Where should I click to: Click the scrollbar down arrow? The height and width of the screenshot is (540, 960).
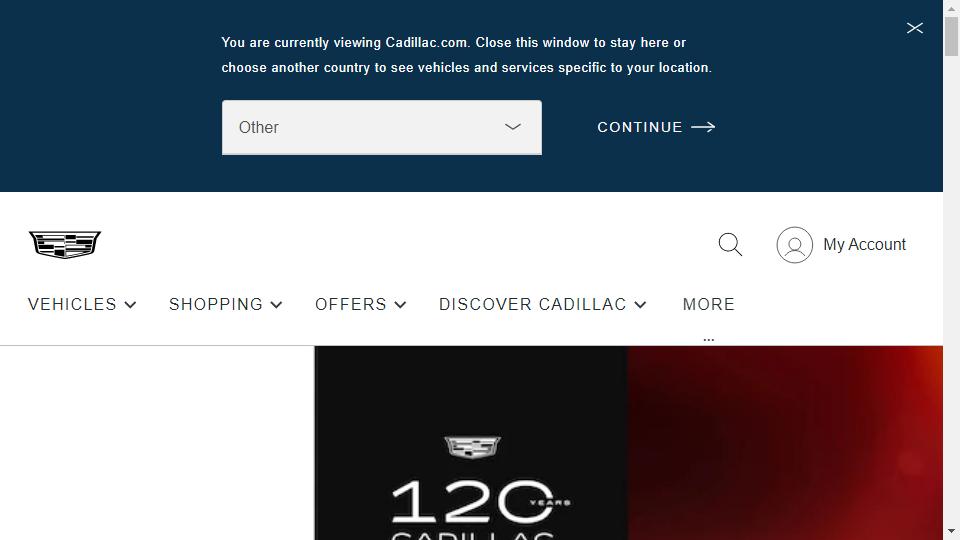951,531
